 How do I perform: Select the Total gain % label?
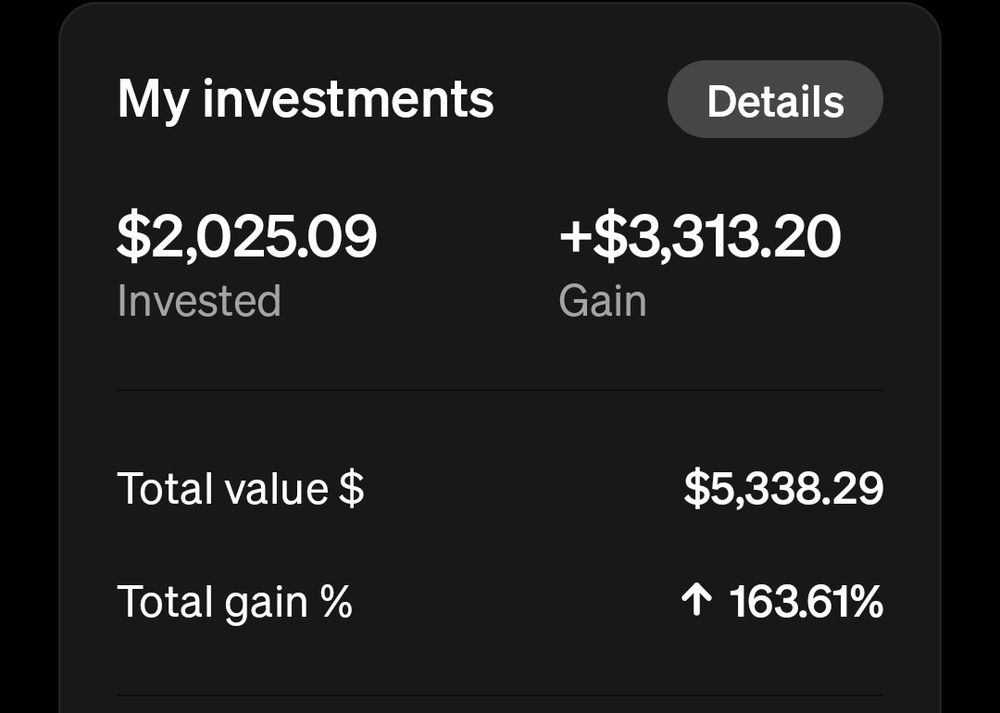[x=234, y=603]
